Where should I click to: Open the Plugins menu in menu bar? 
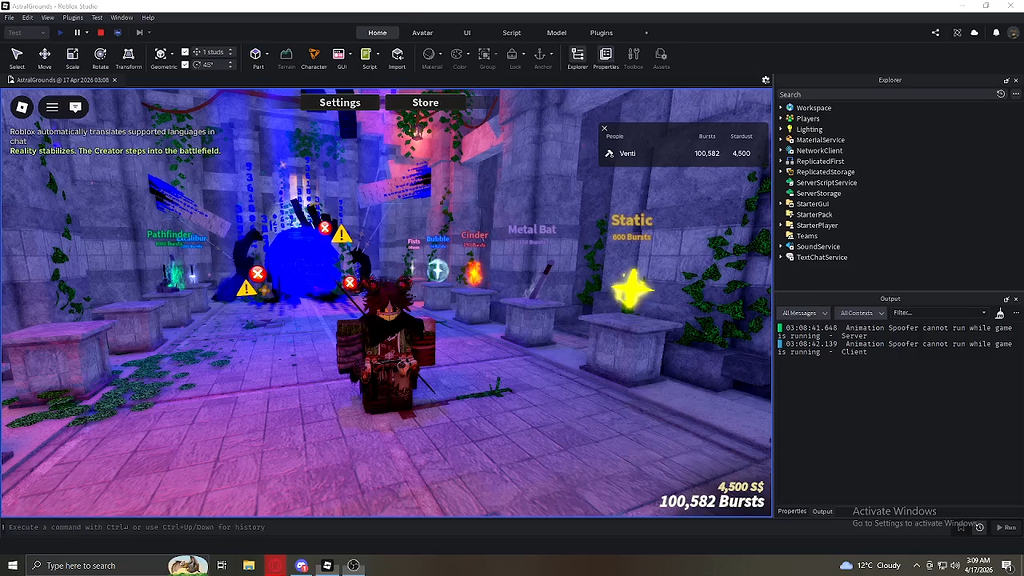(72, 18)
